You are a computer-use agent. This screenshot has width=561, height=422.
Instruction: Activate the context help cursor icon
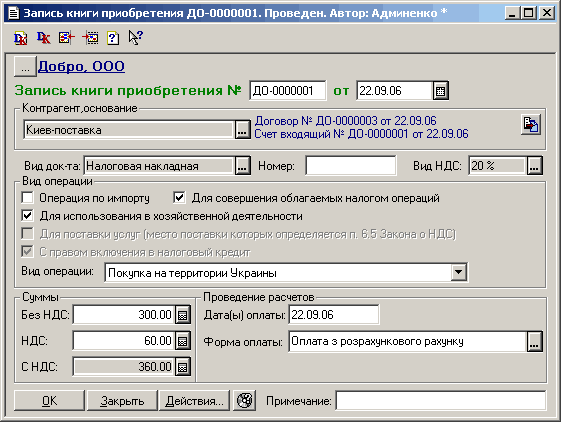pyautogui.click(x=136, y=38)
